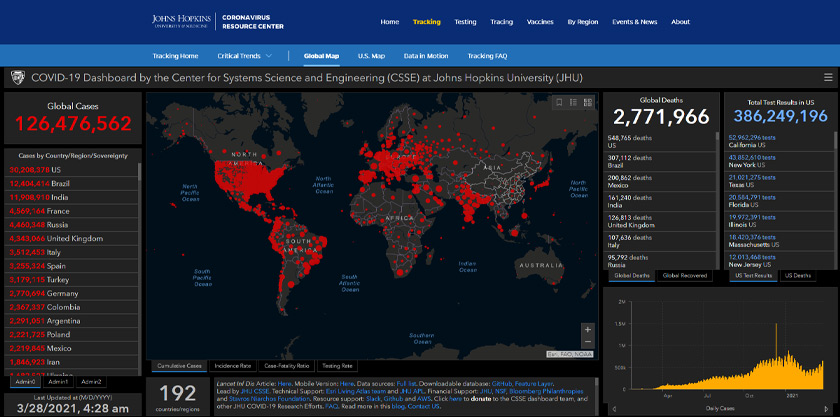
Task: Click the France row in the cases list
Action: pos(71,211)
